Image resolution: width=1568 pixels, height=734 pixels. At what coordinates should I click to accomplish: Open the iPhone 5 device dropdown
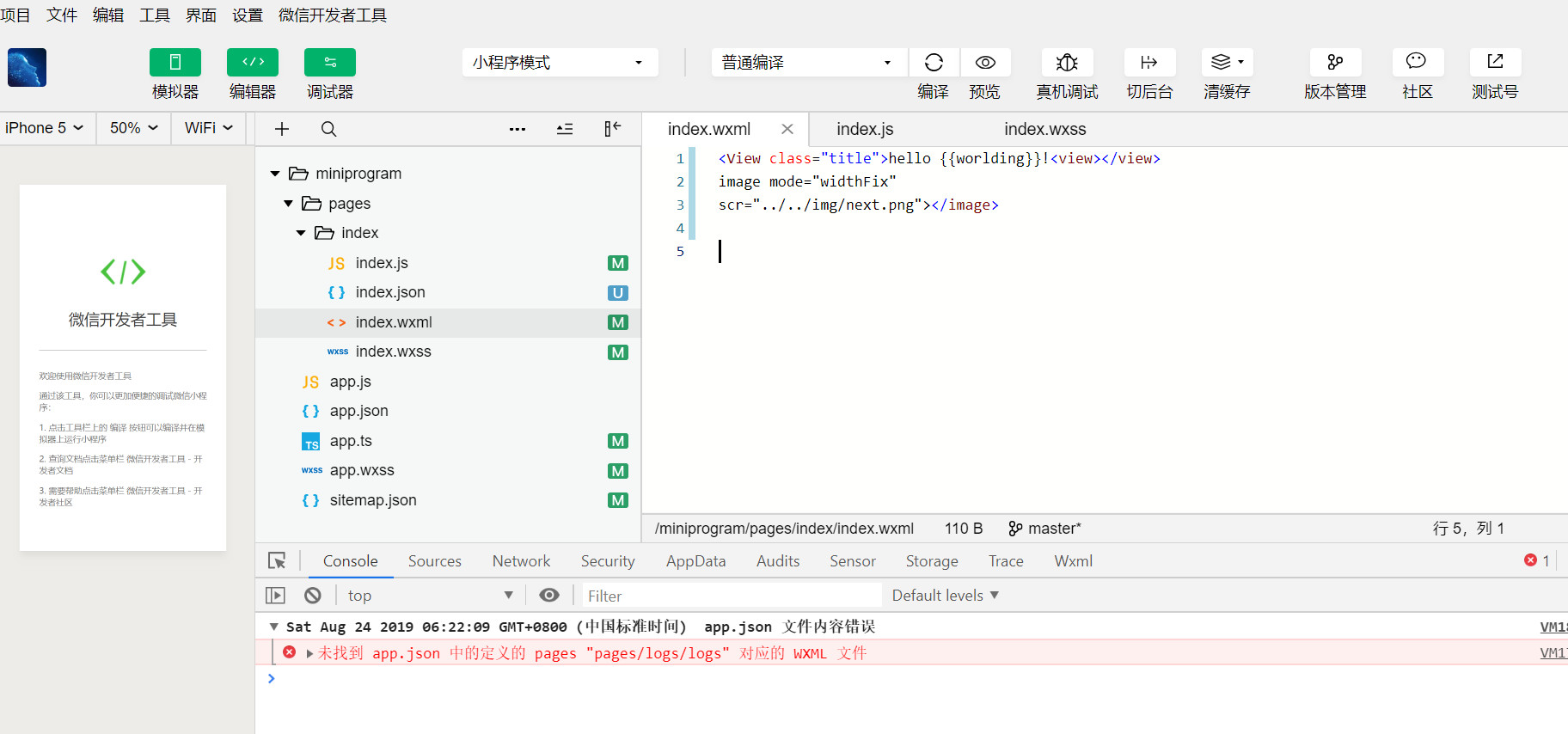coord(44,128)
